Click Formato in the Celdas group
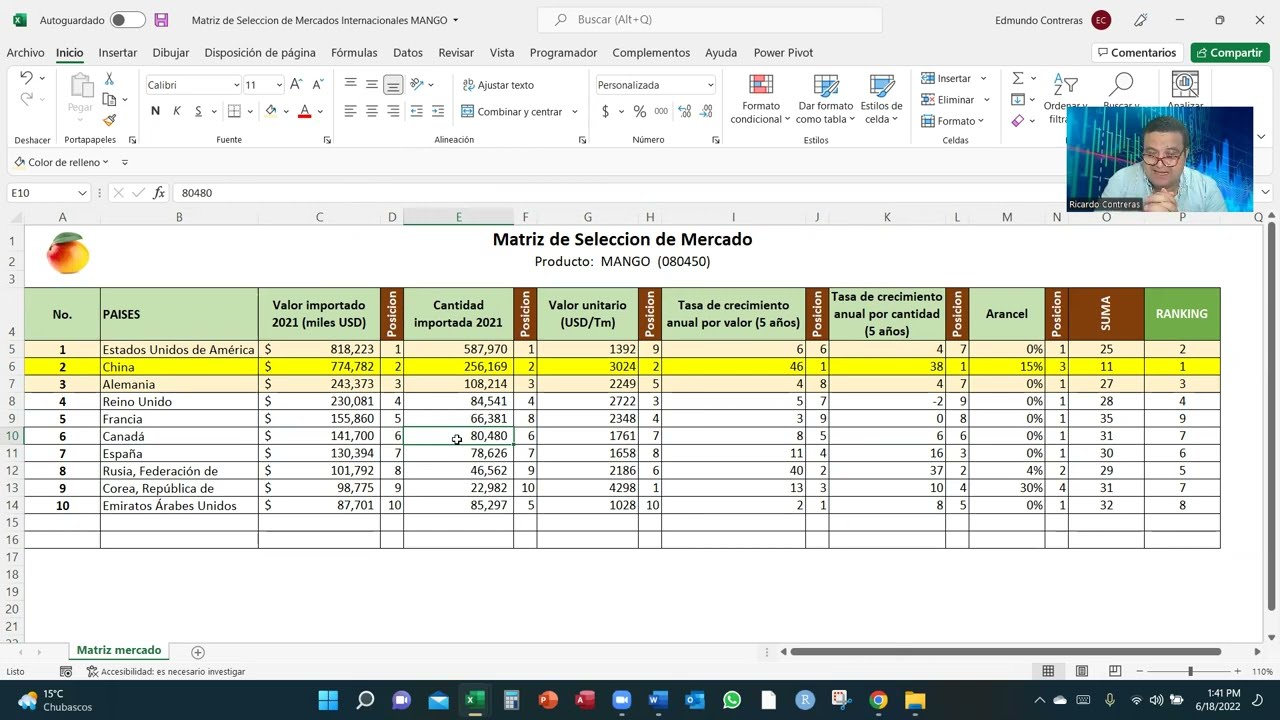The image size is (1280, 720). pos(953,121)
